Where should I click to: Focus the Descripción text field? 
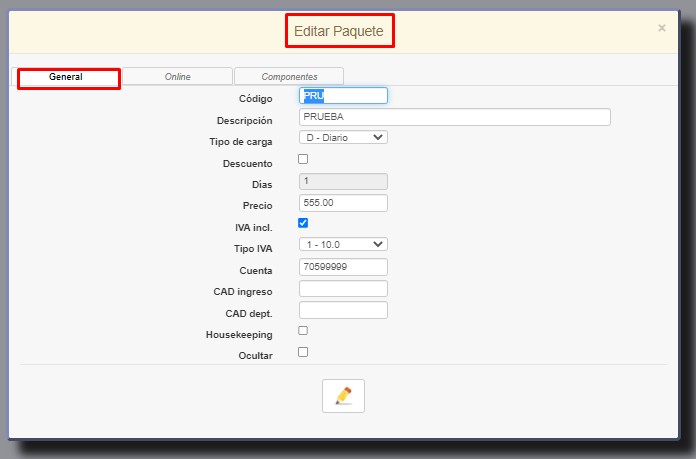pos(454,117)
